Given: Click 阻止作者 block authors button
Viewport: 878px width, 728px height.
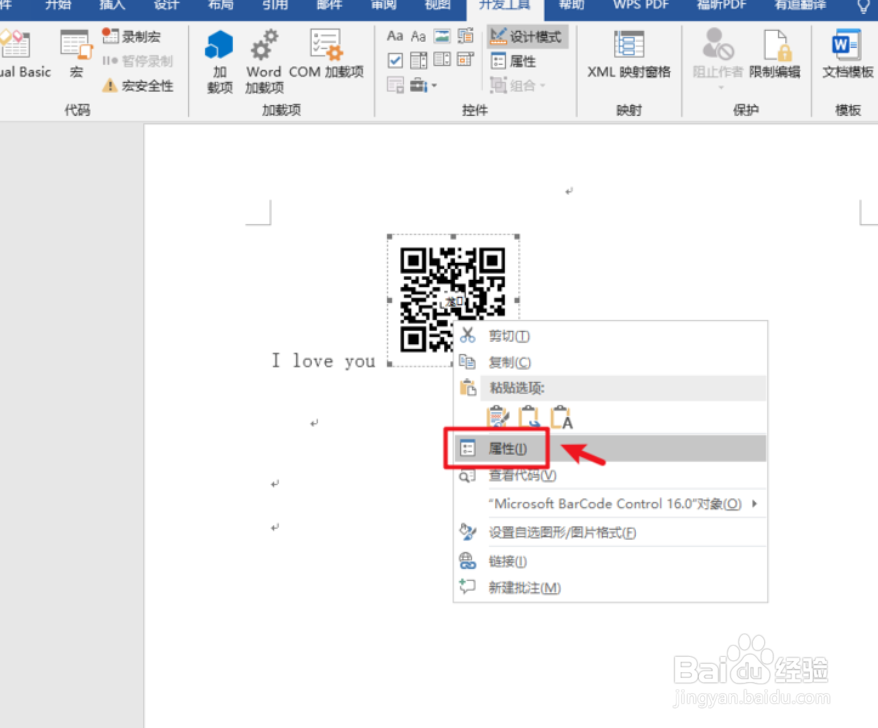Looking at the screenshot, I should pos(717,59).
